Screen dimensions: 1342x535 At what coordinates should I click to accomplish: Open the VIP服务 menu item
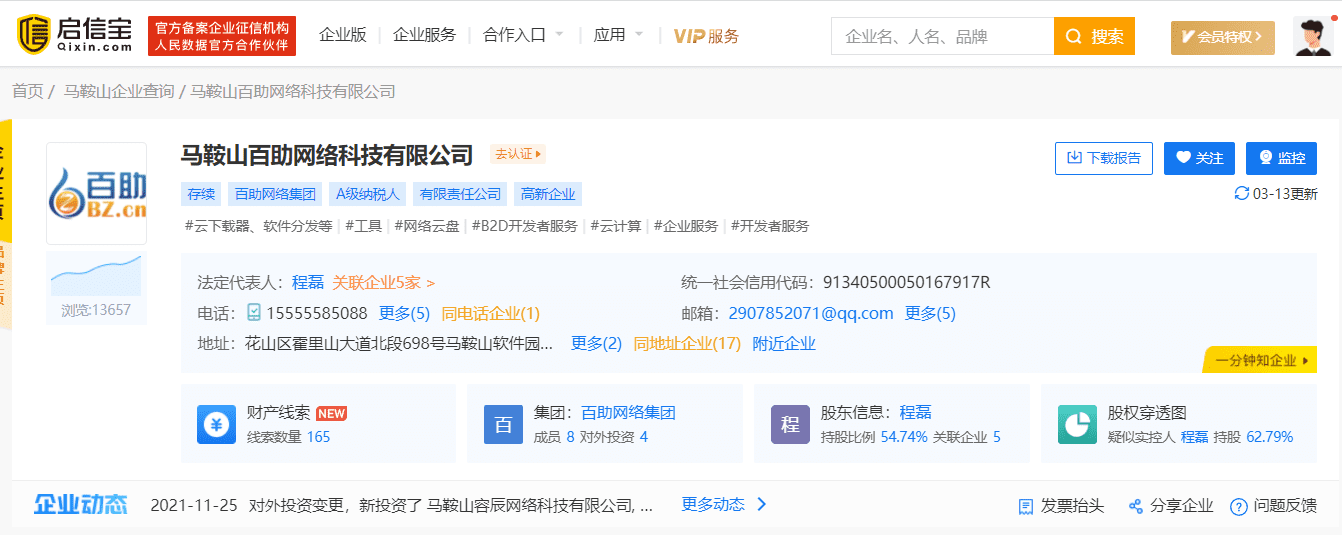[706, 36]
